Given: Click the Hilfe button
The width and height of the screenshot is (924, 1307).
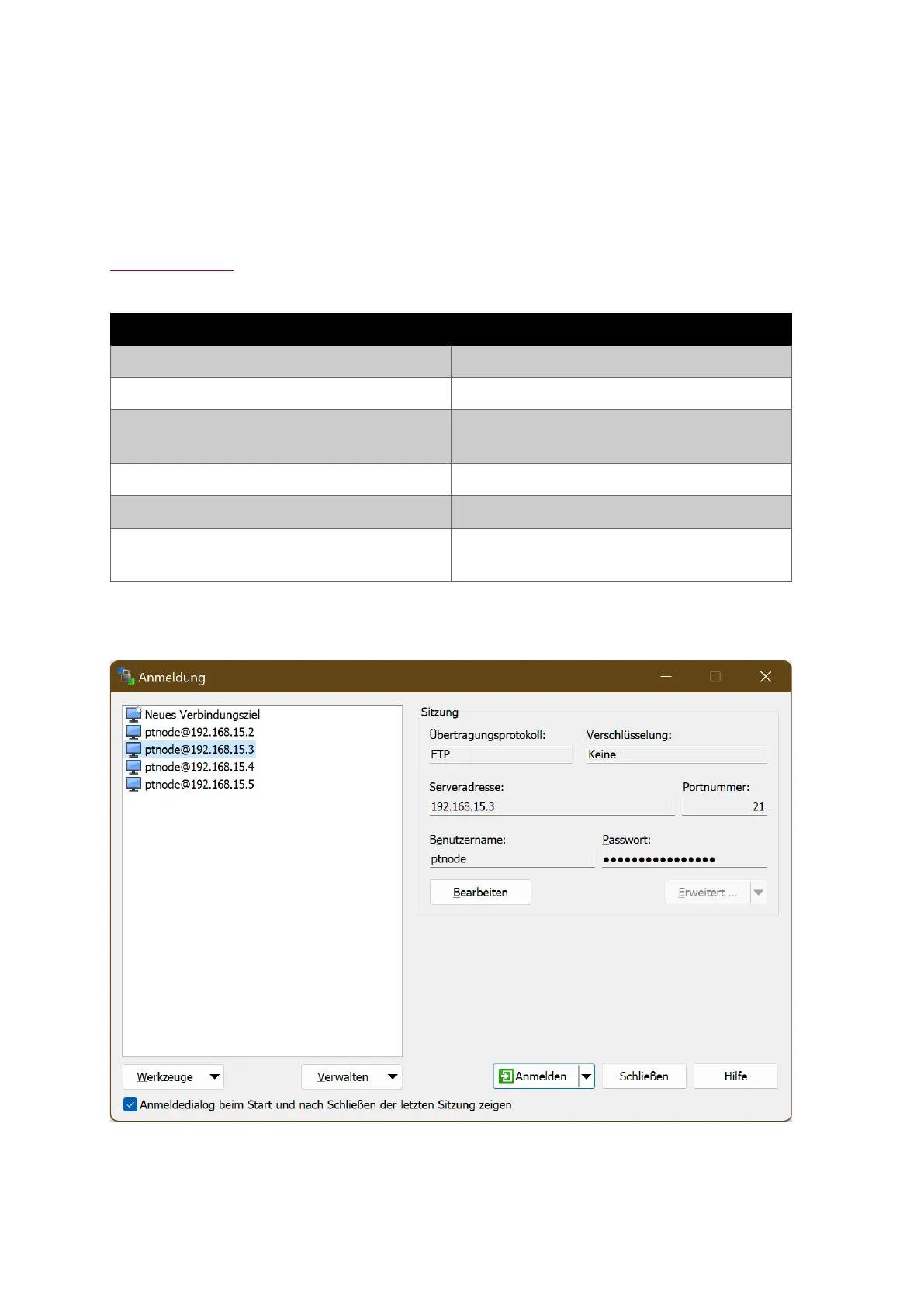Looking at the screenshot, I should click(x=735, y=1076).
